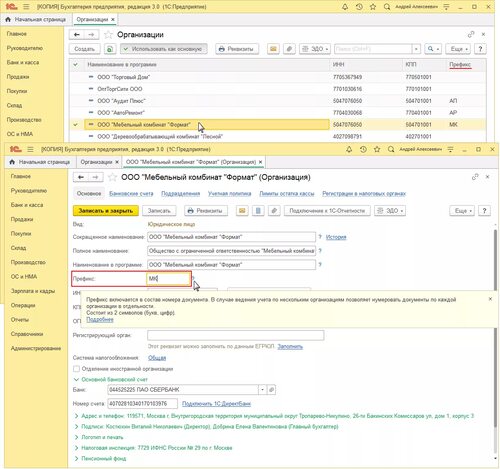This screenshot has height=469, width=500.
Task: Click Записать и закрыть button
Action: tap(106, 211)
